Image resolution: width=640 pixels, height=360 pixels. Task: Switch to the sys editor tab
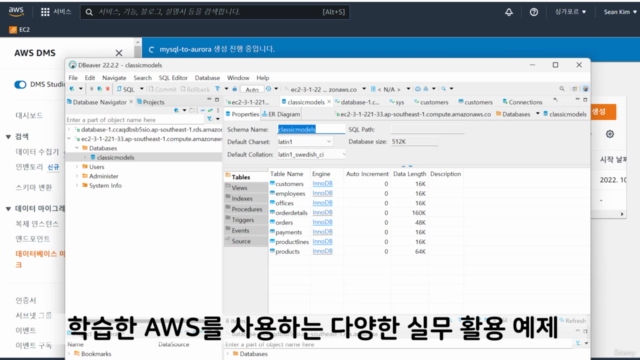pyautogui.click(x=397, y=102)
